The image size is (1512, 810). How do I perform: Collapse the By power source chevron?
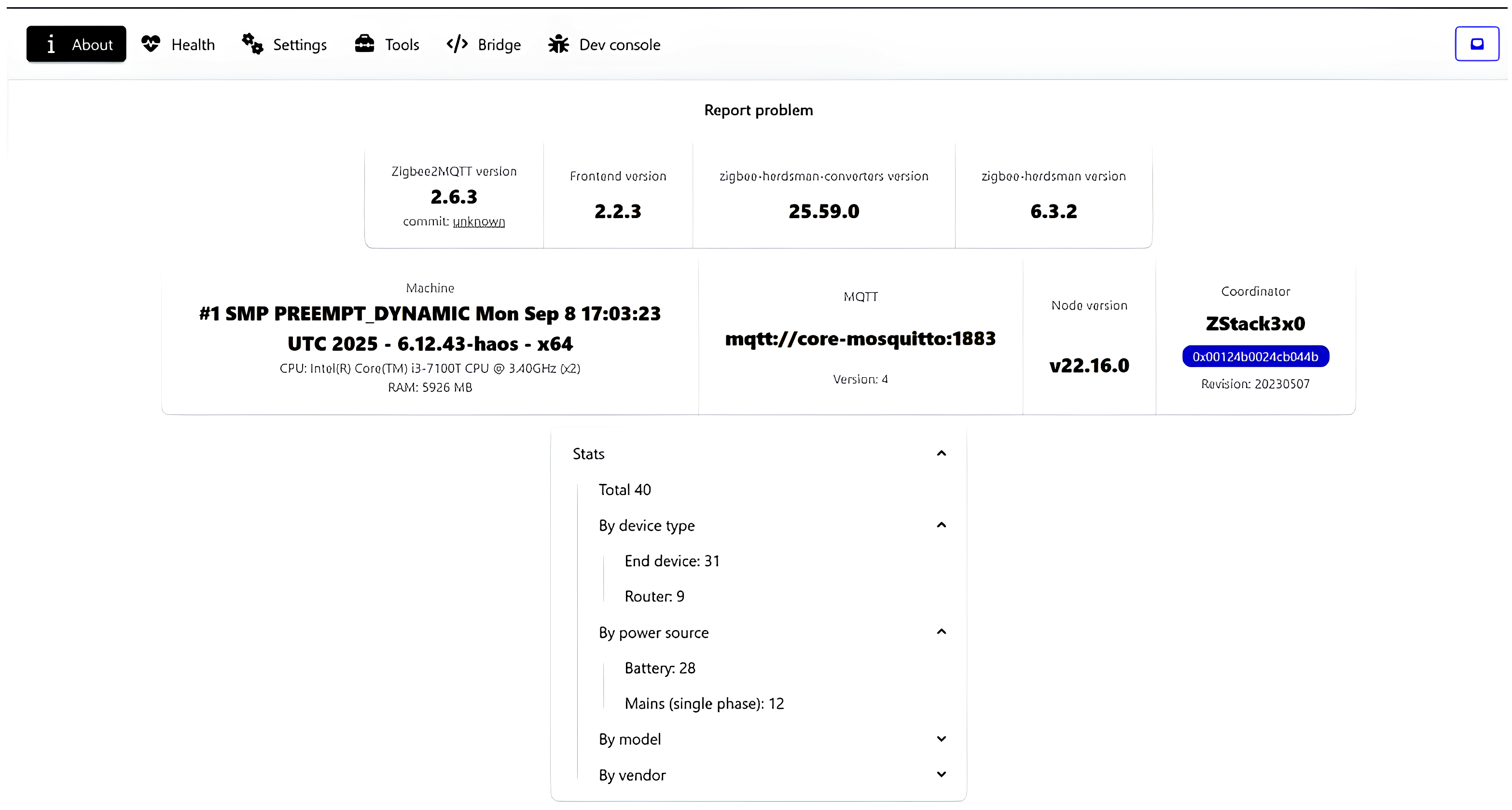tap(942, 632)
